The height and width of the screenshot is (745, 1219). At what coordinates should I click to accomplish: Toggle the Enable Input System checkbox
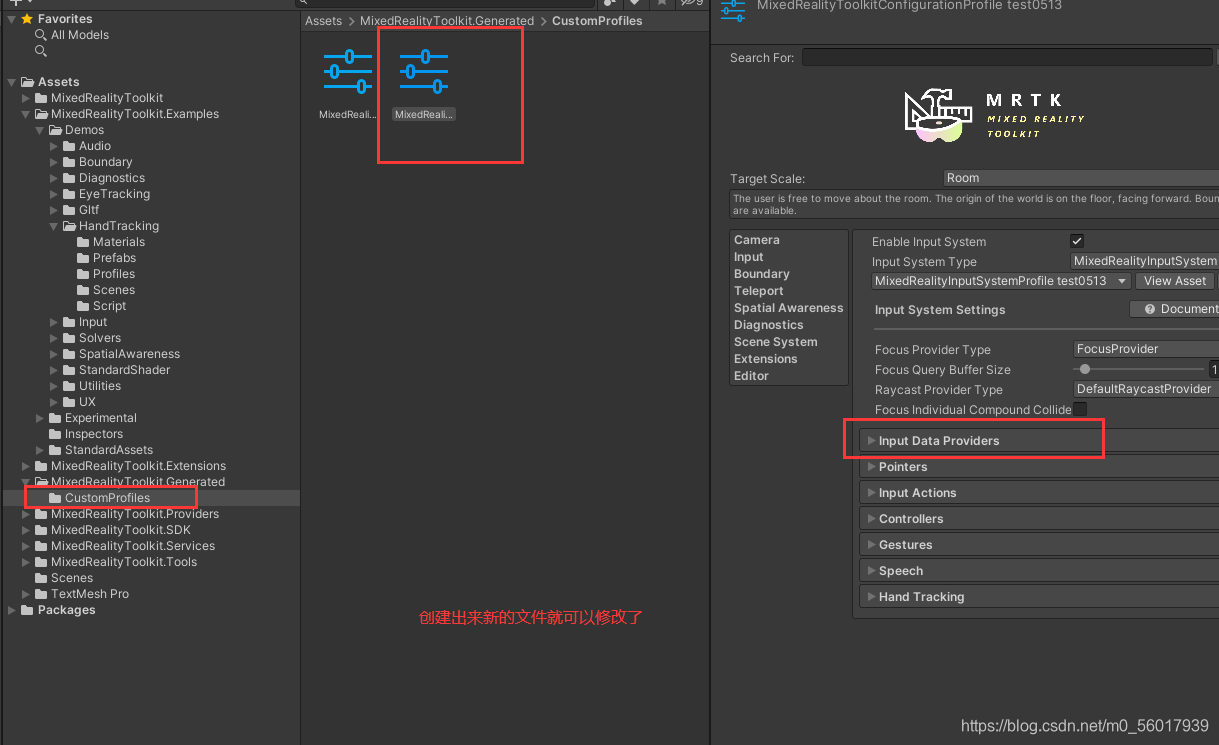[x=1077, y=240]
